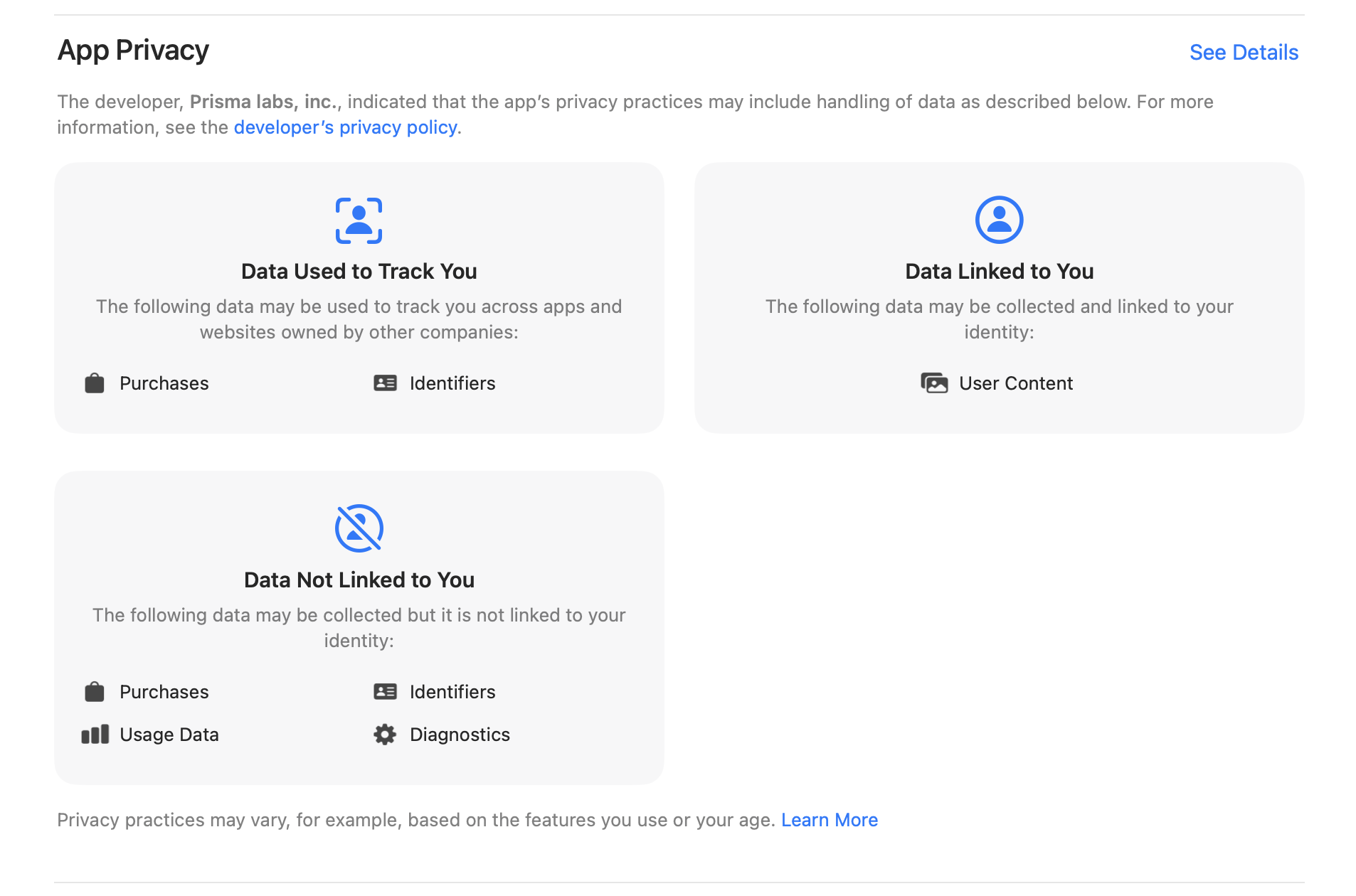Click the Diagnostics label
The width and height of the screenshot is (1356, 896).
[x=460, y=735]
